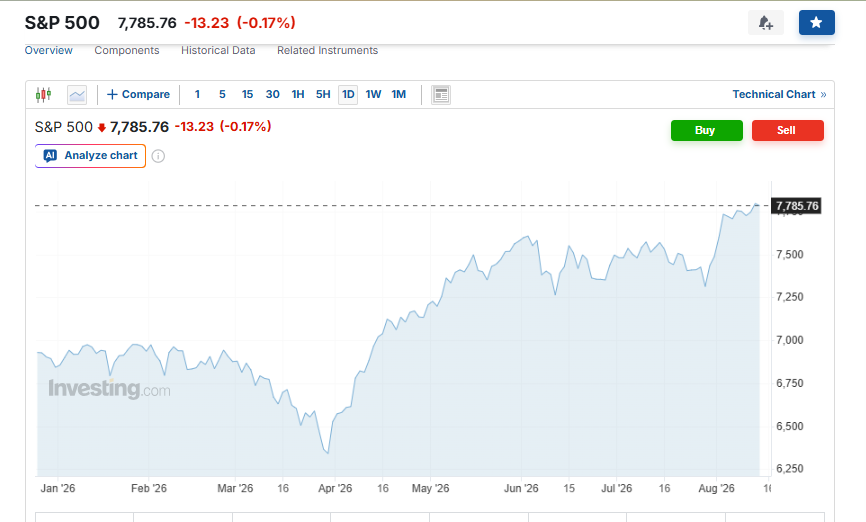This screenshot has width=866, height=522.
Task: Open the Technical Chart link
Action: click(x=774, y=94)
